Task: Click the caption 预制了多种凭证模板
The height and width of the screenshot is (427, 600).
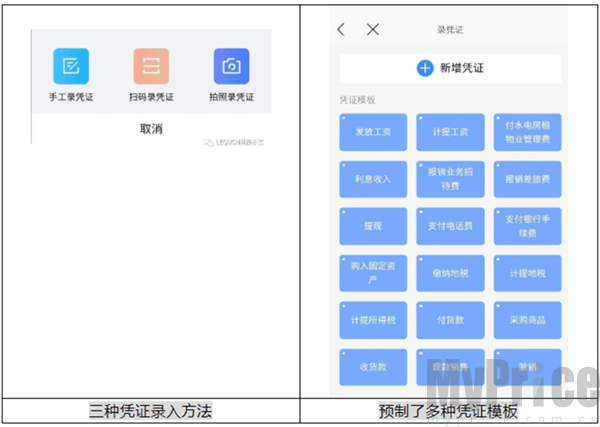Action: pos(448,412)
